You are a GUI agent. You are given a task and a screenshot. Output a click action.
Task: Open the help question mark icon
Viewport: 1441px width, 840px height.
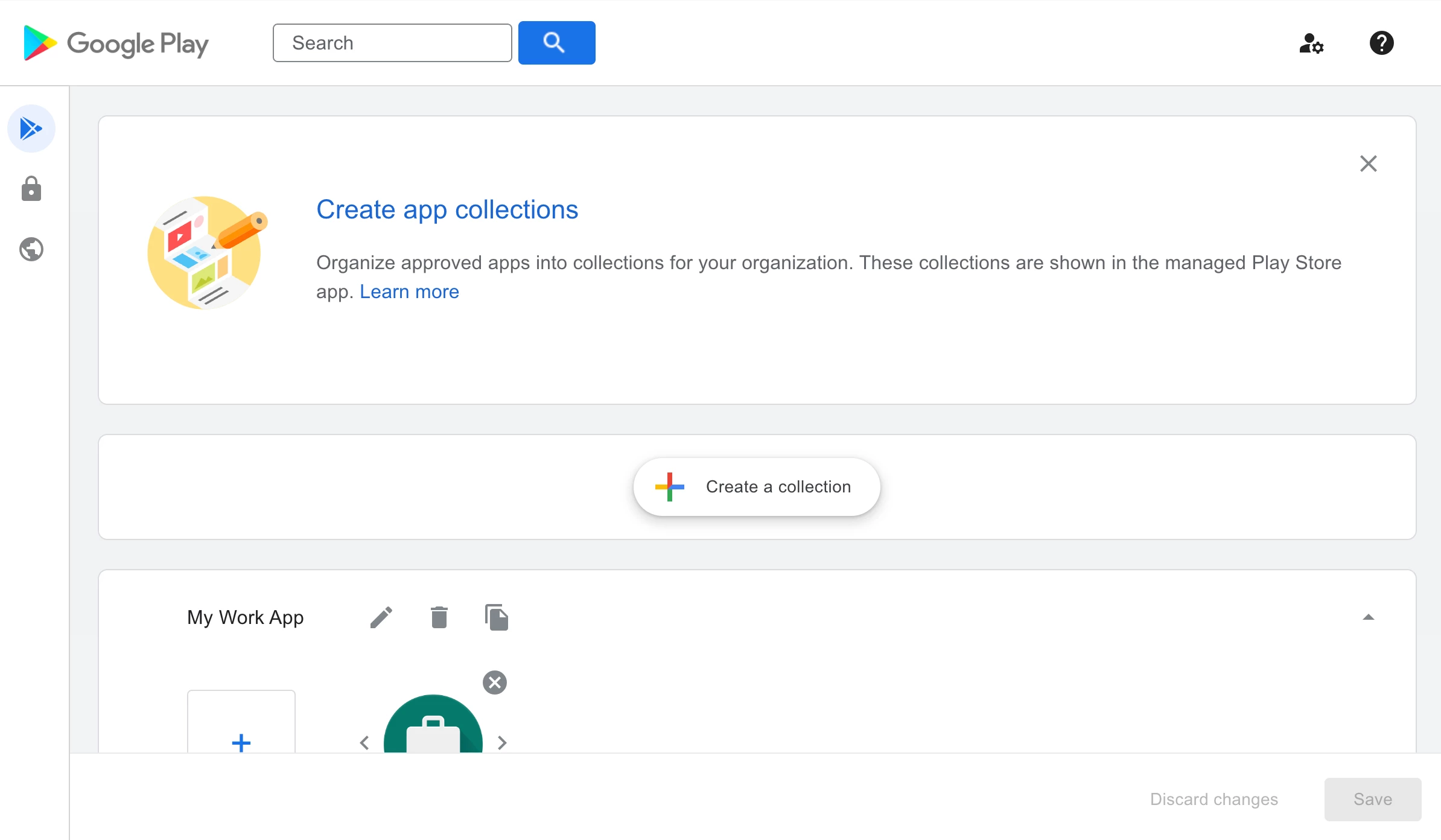(x=1381, y=43)
